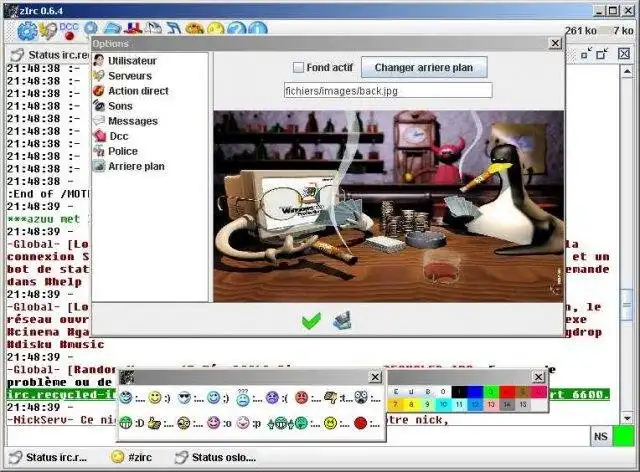Click the background image path field
640x472 pixels.
click(x=388, y=91)
